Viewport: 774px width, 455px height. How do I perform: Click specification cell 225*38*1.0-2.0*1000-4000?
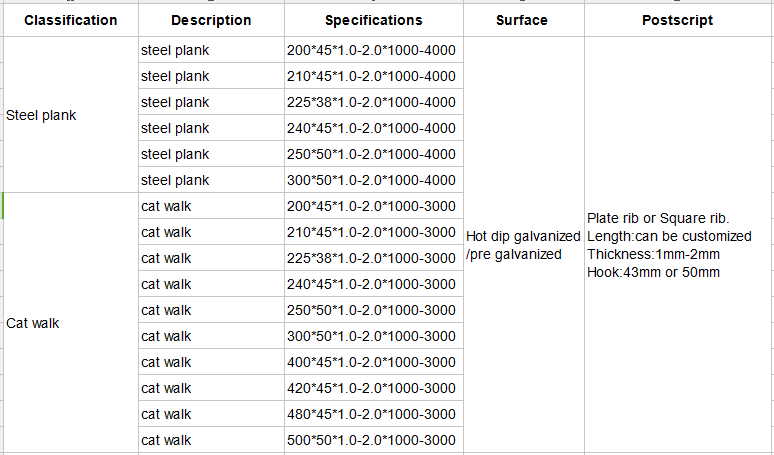[x=373, y=102]
